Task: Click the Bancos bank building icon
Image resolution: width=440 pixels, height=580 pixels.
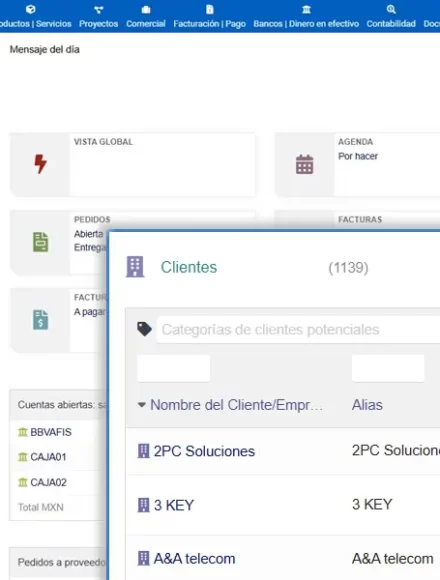Action: coord(306,10)
